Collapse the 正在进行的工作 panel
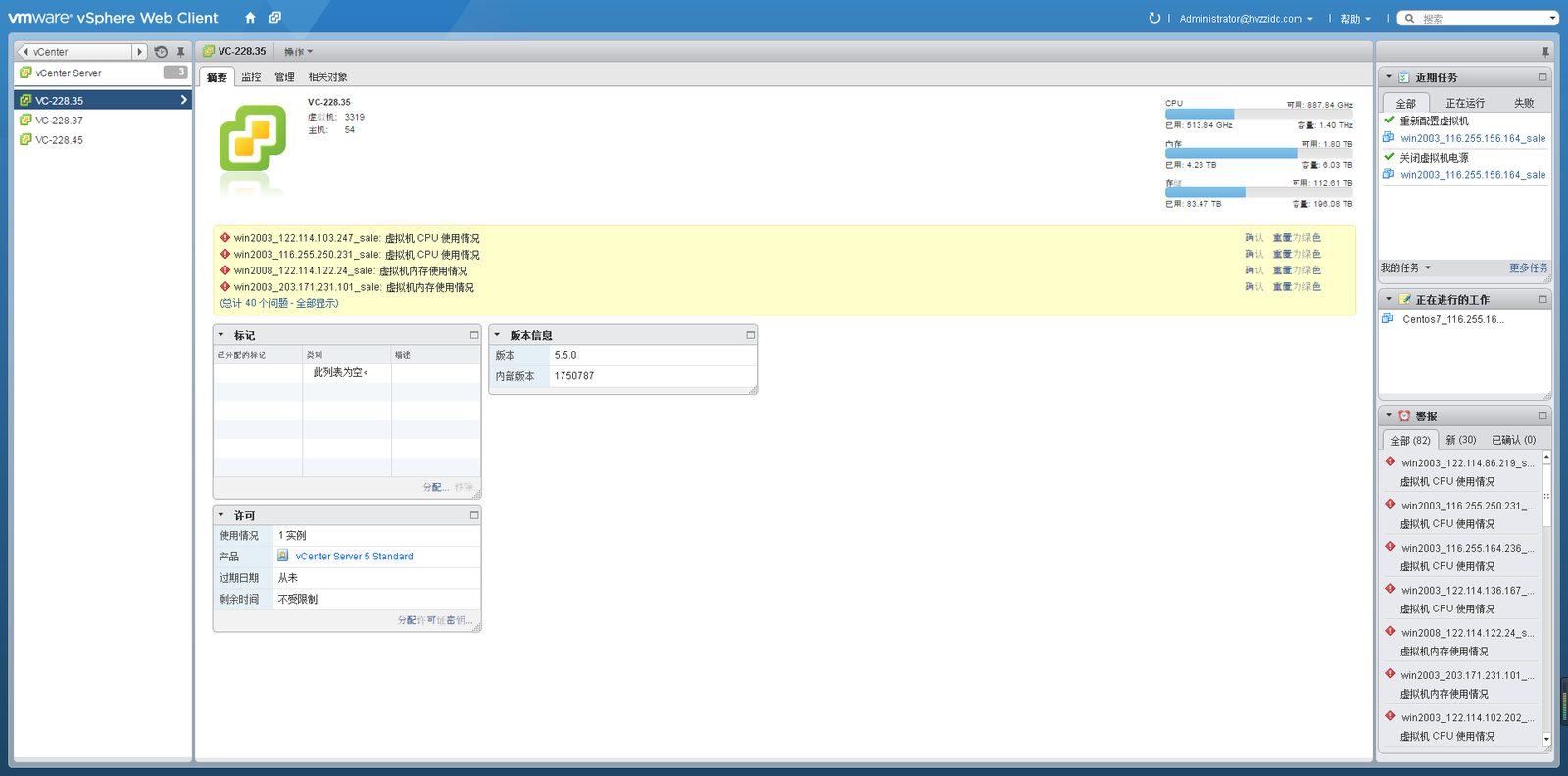 coord(1389,299)
